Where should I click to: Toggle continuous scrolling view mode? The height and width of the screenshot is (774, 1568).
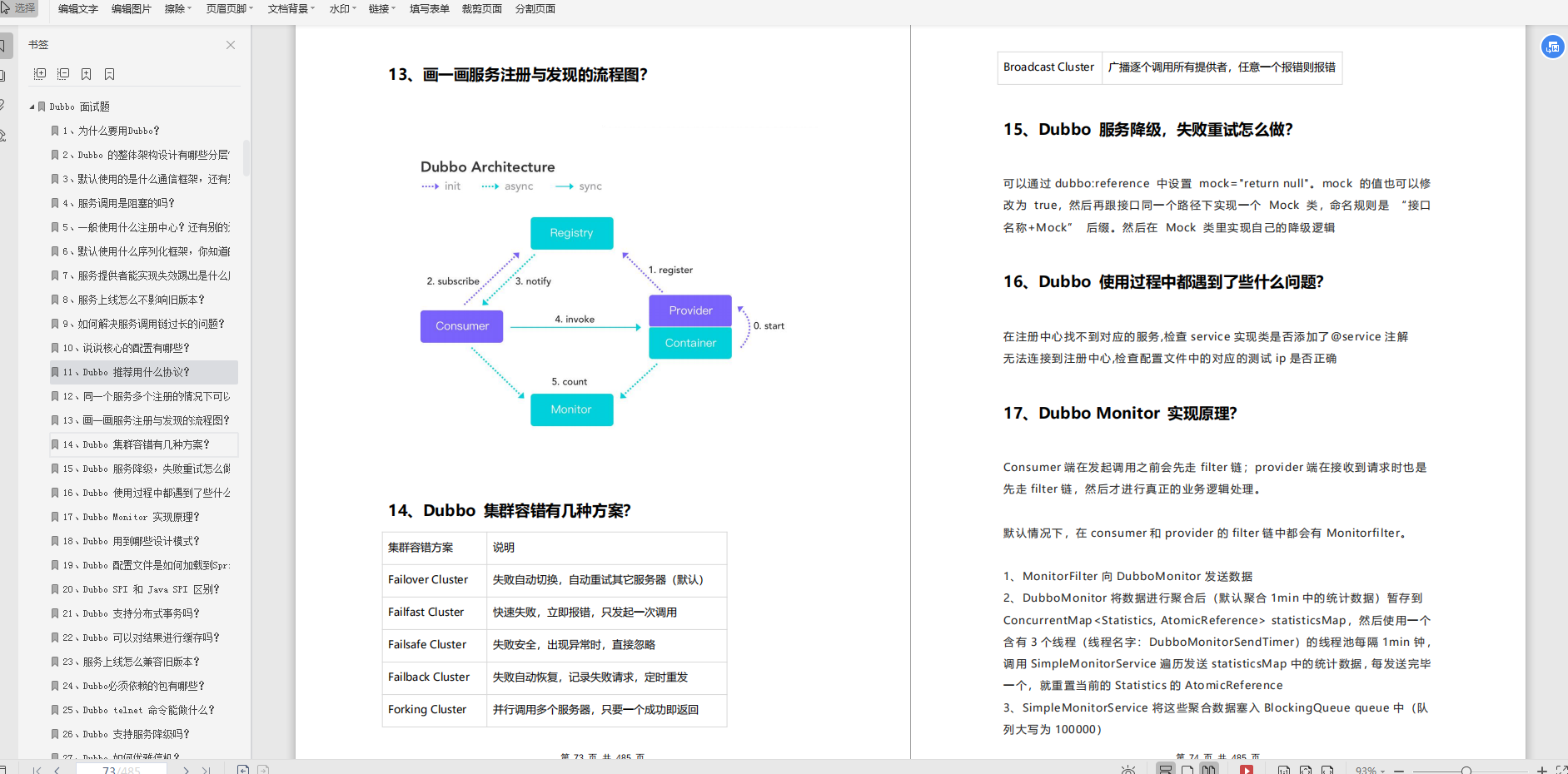click(x=1166, y=770)
